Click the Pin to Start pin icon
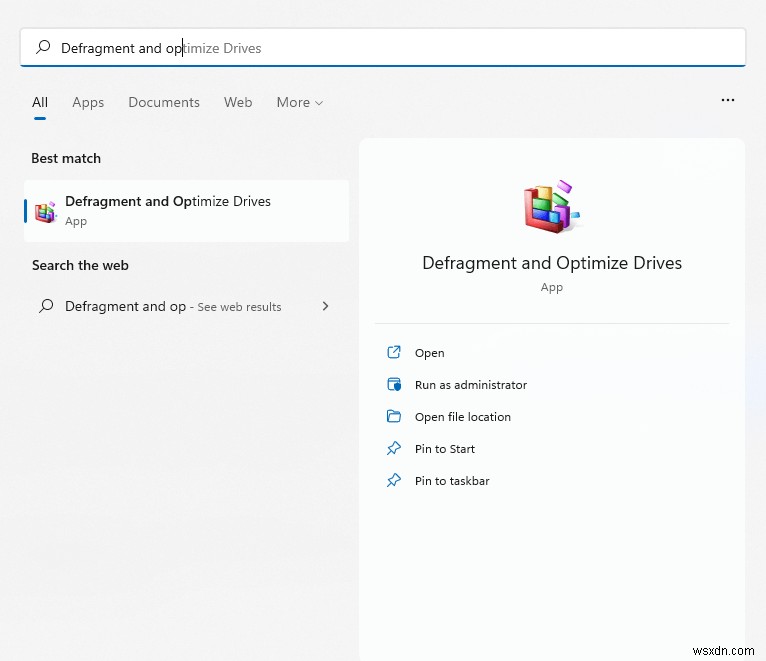Viewport: 766px width, 661px height. (x=394, y=448)
